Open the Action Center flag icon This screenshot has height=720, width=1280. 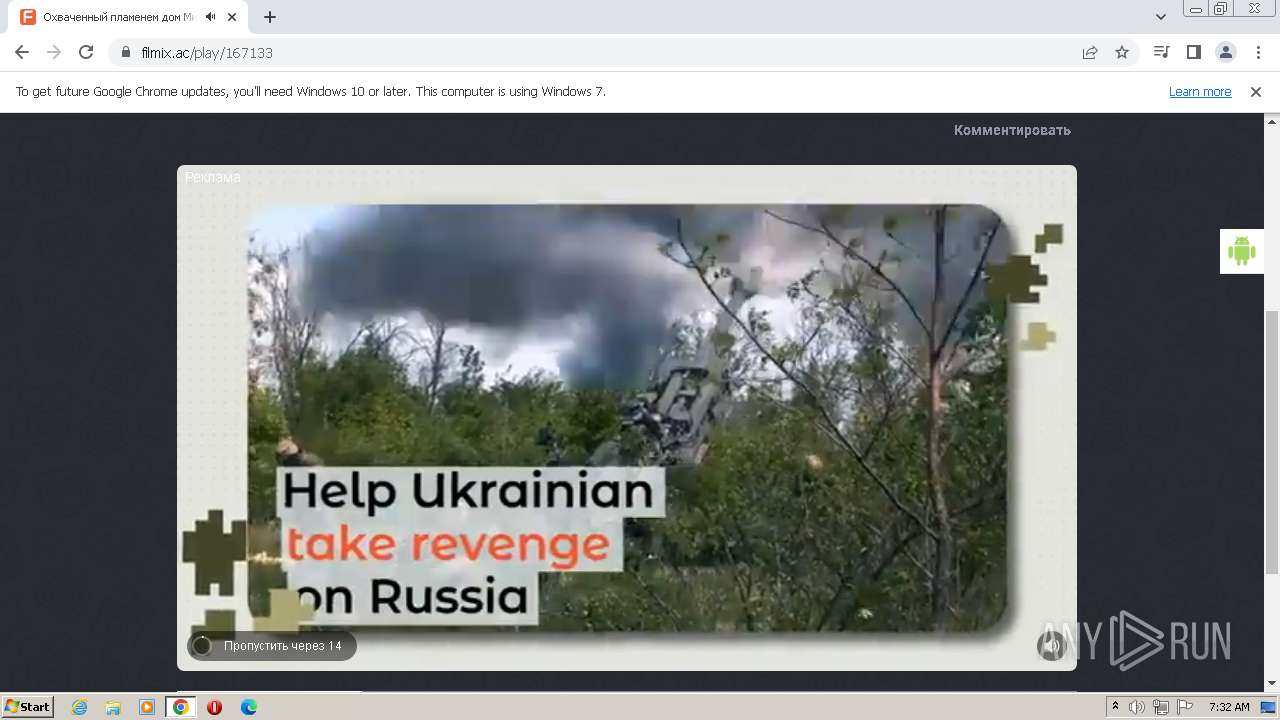[1185, 707]
